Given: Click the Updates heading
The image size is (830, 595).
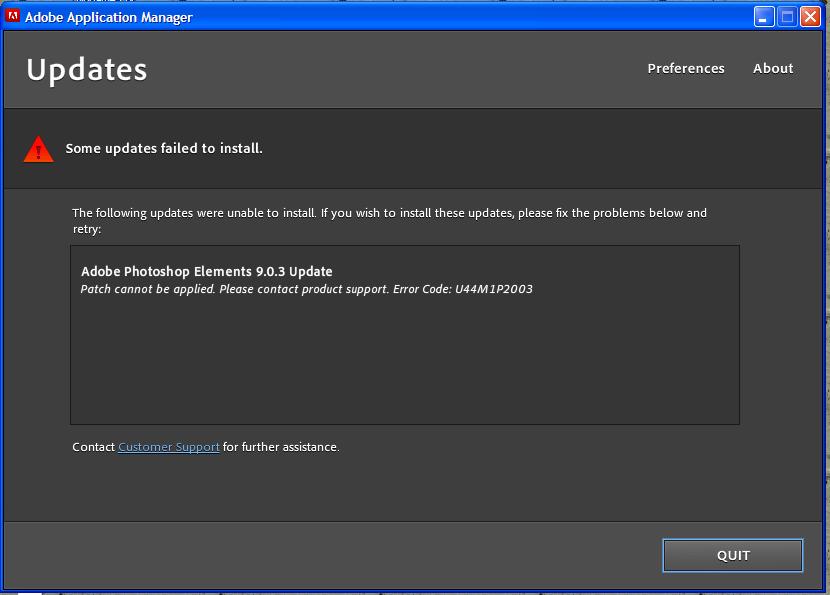Looking at the screenshot, I should click(87, 70).
